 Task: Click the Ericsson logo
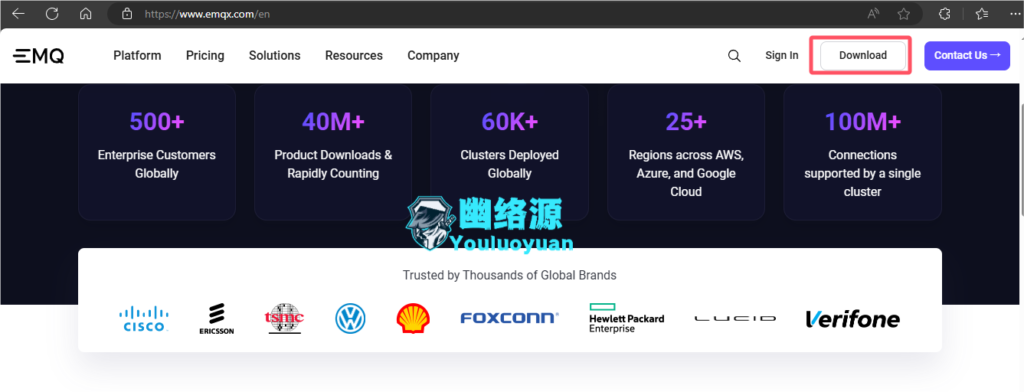pos(217,319)
